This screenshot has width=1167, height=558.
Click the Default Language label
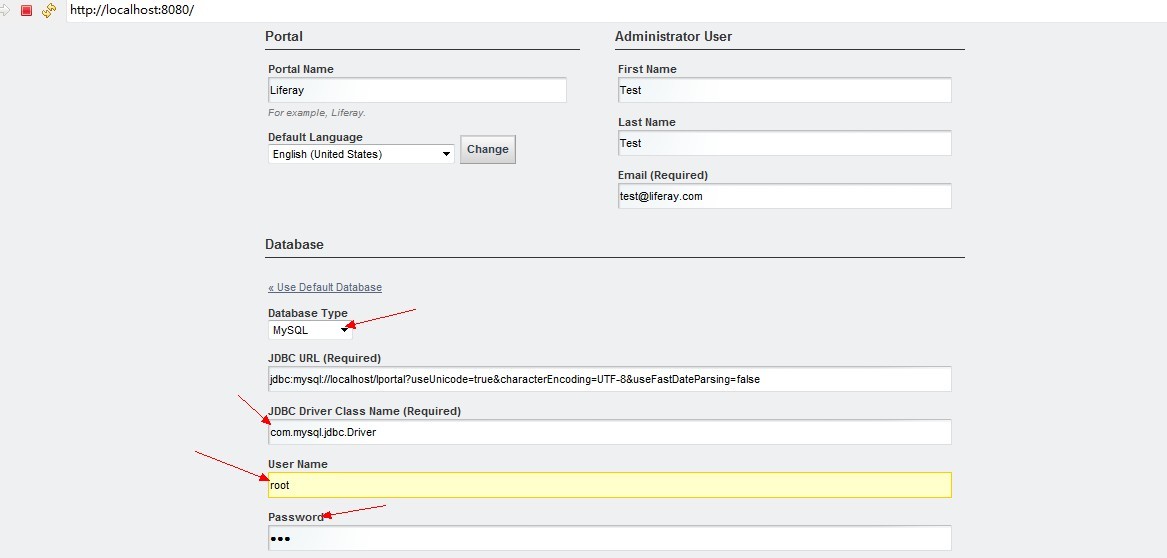click(315, 137)
